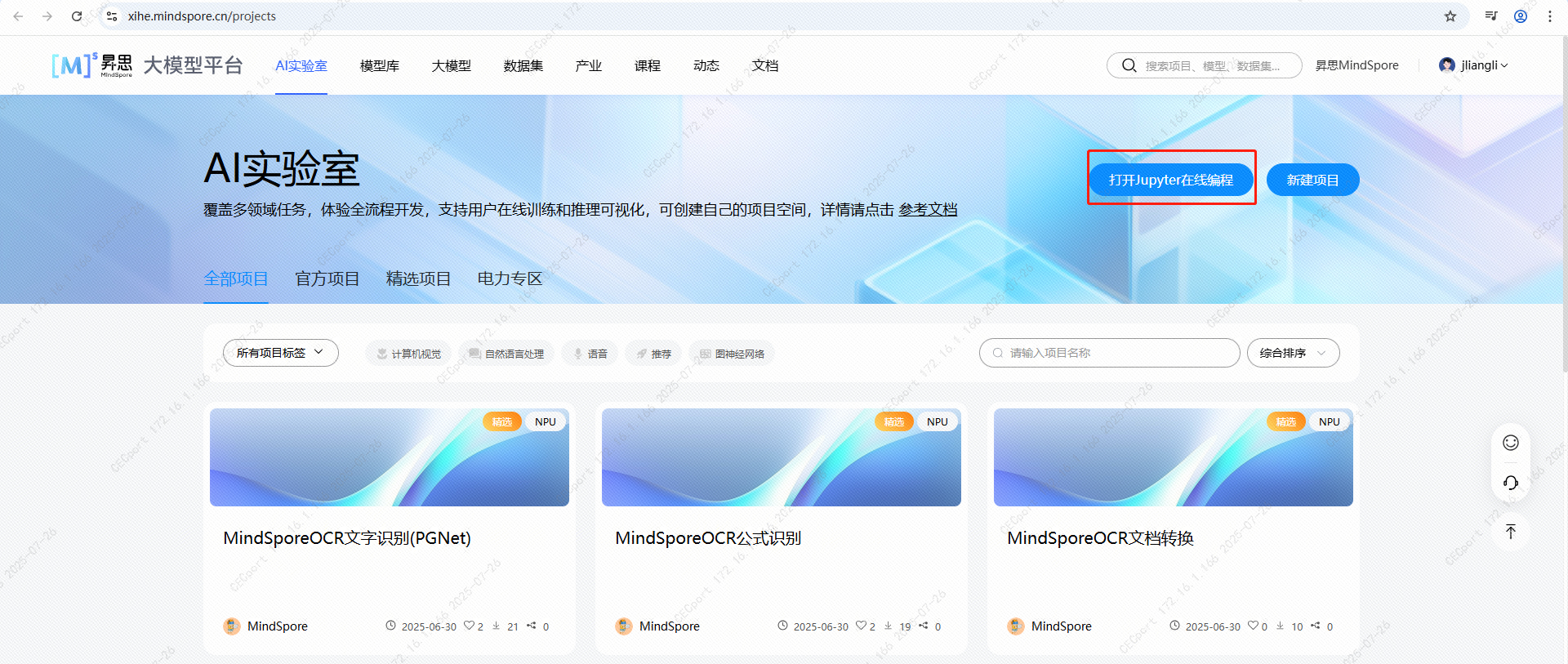Click the like heart on PGNet card
Viewport: 1568px width, 664px height.
pyautogui.click(x=469, y=626)
